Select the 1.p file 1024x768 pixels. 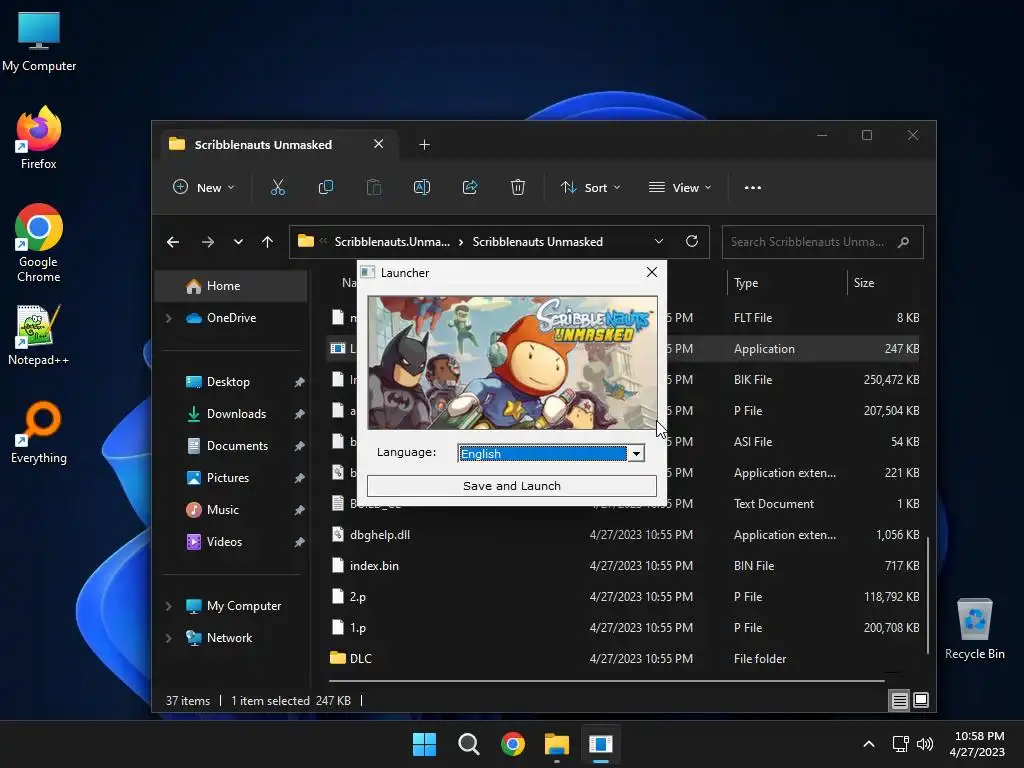tap(624, 628)
